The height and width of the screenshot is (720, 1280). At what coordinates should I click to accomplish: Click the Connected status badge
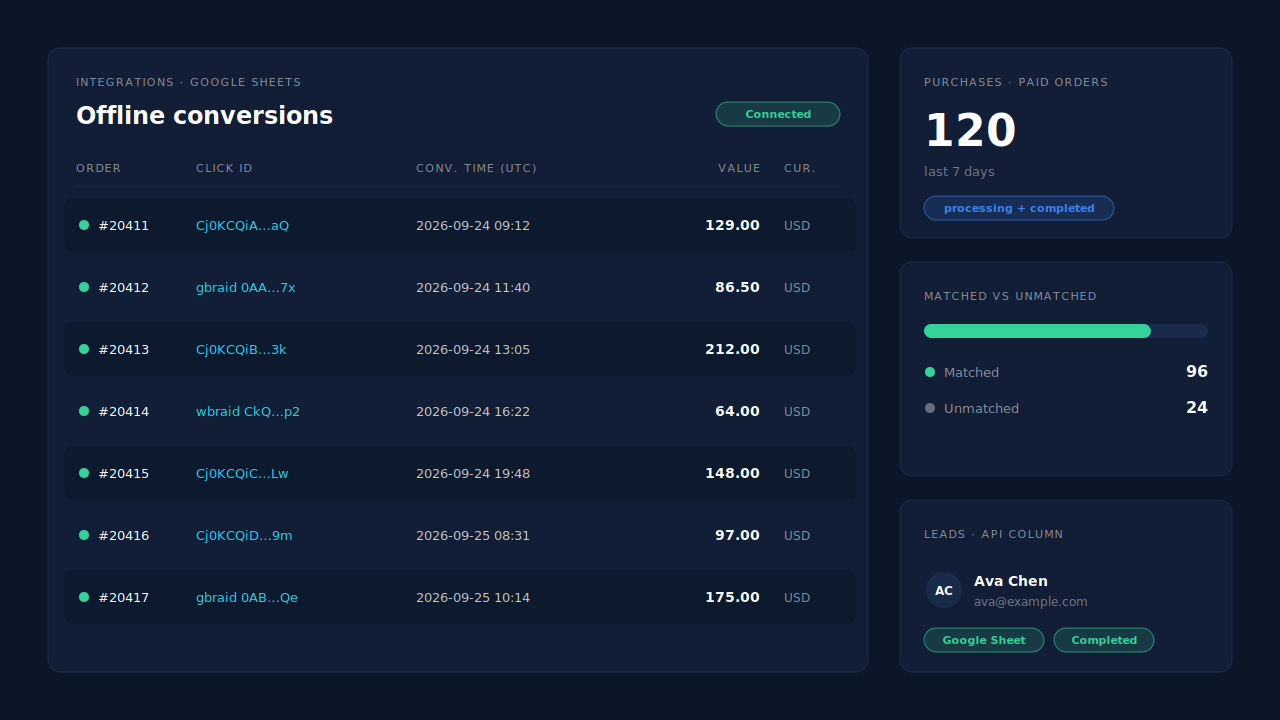pos(778,114)
